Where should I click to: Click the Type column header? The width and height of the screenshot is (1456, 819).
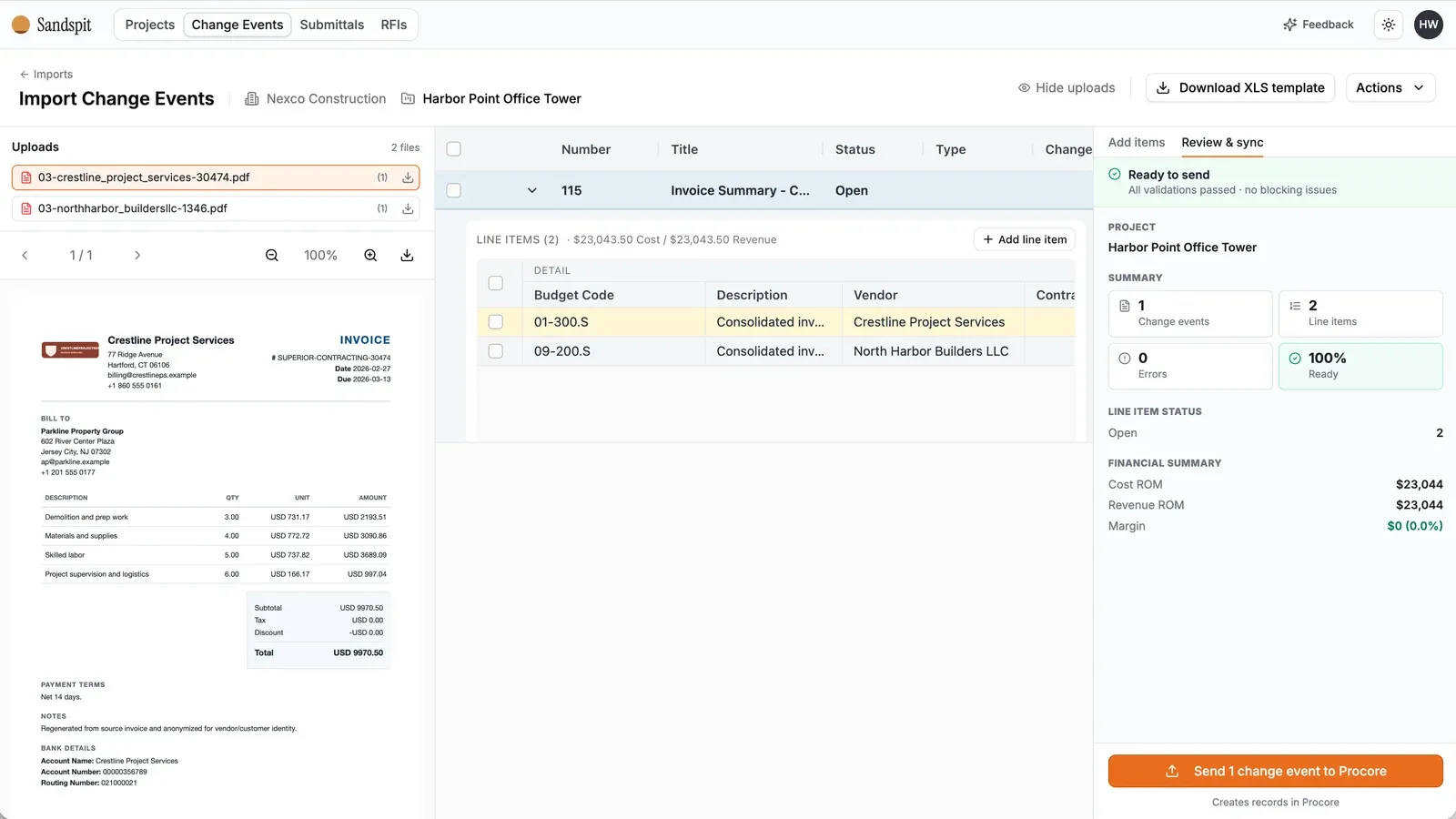[x=951, y=149]
